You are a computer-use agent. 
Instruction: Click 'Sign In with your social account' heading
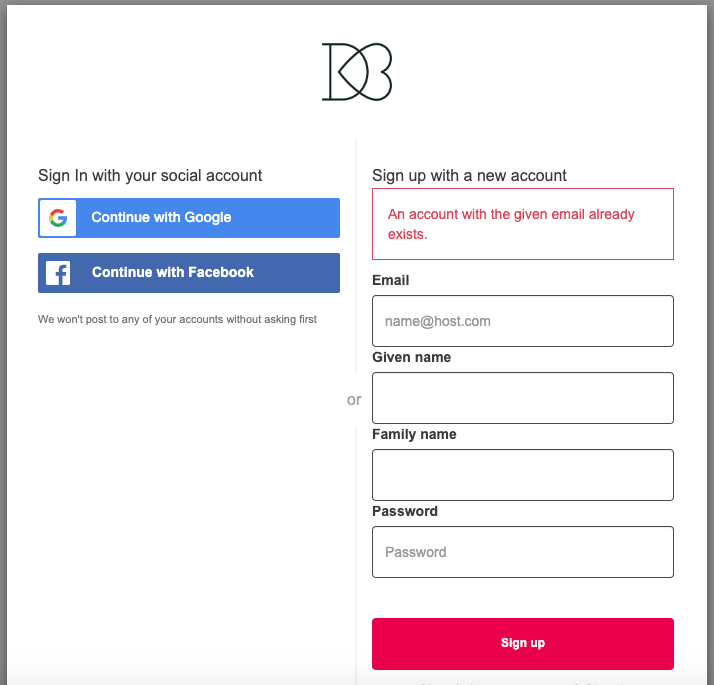pos(150,175)
